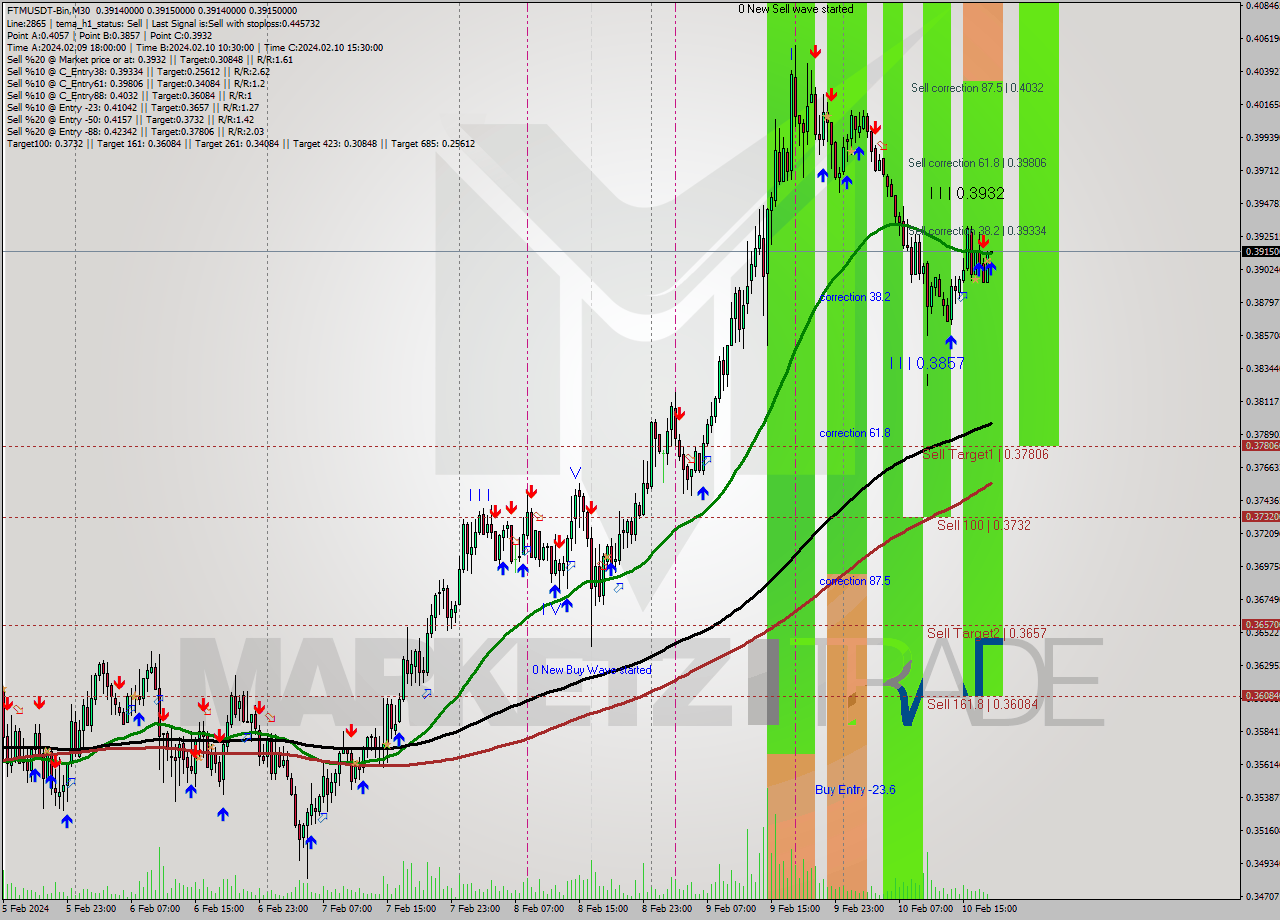This screenshot has height=920, width=1280.
Task: Click the '| | | 0.3932' wave label
Action: (966, 193)
